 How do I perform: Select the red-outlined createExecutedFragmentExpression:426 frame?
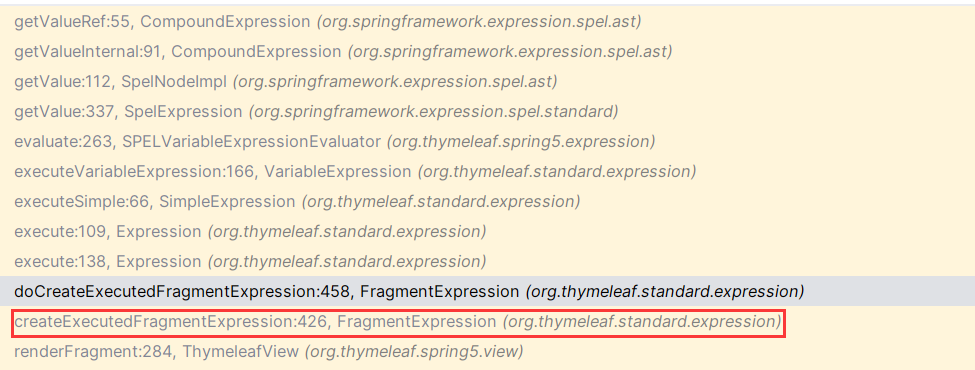point(399,322)
